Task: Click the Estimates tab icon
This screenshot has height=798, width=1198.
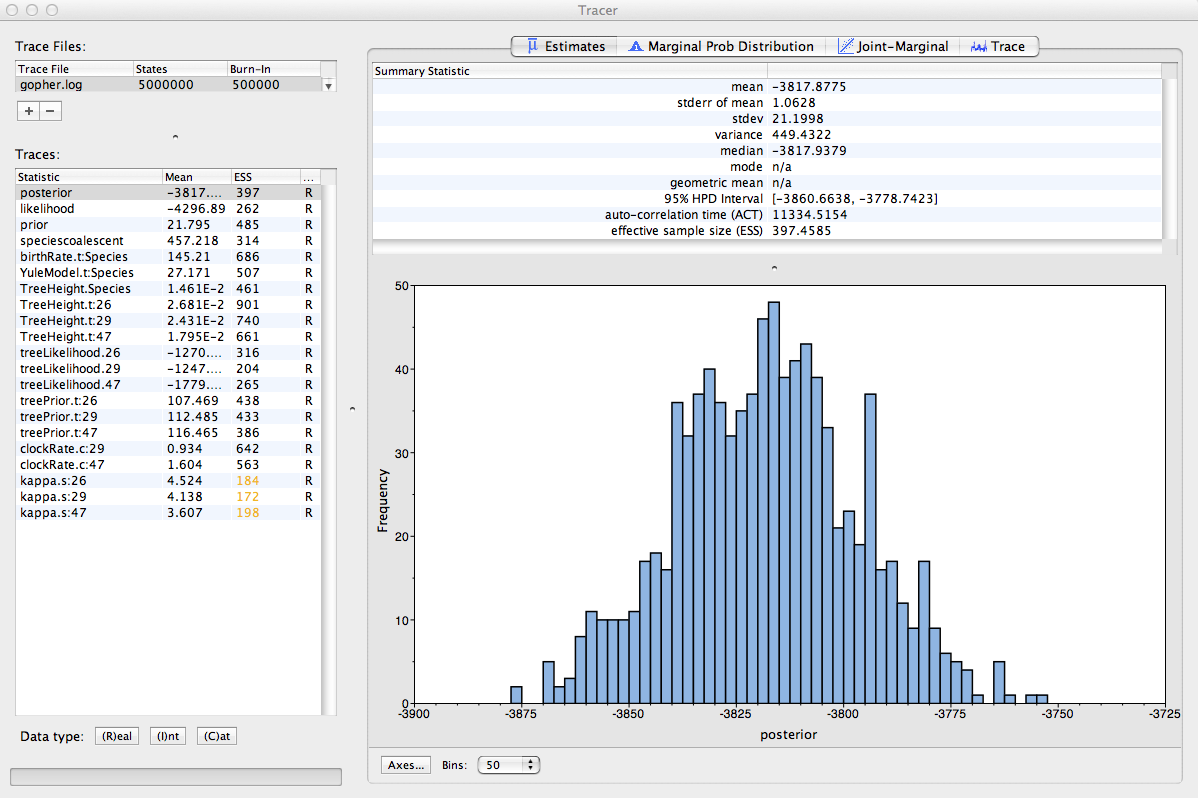Action: coord(533,46)
